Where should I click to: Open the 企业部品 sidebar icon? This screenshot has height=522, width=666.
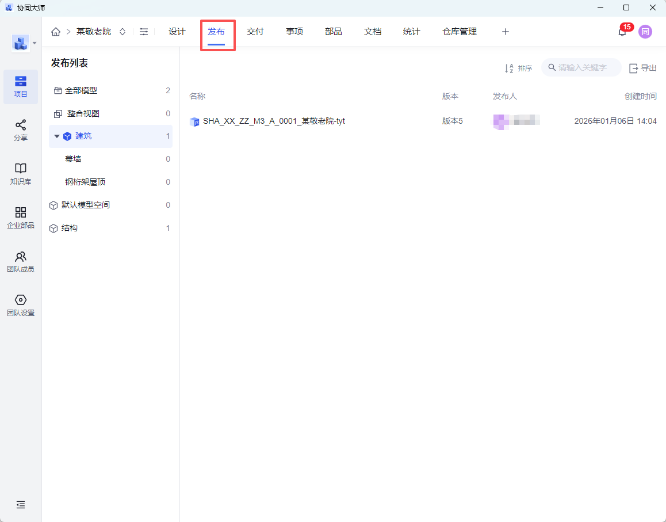point(20,217)
